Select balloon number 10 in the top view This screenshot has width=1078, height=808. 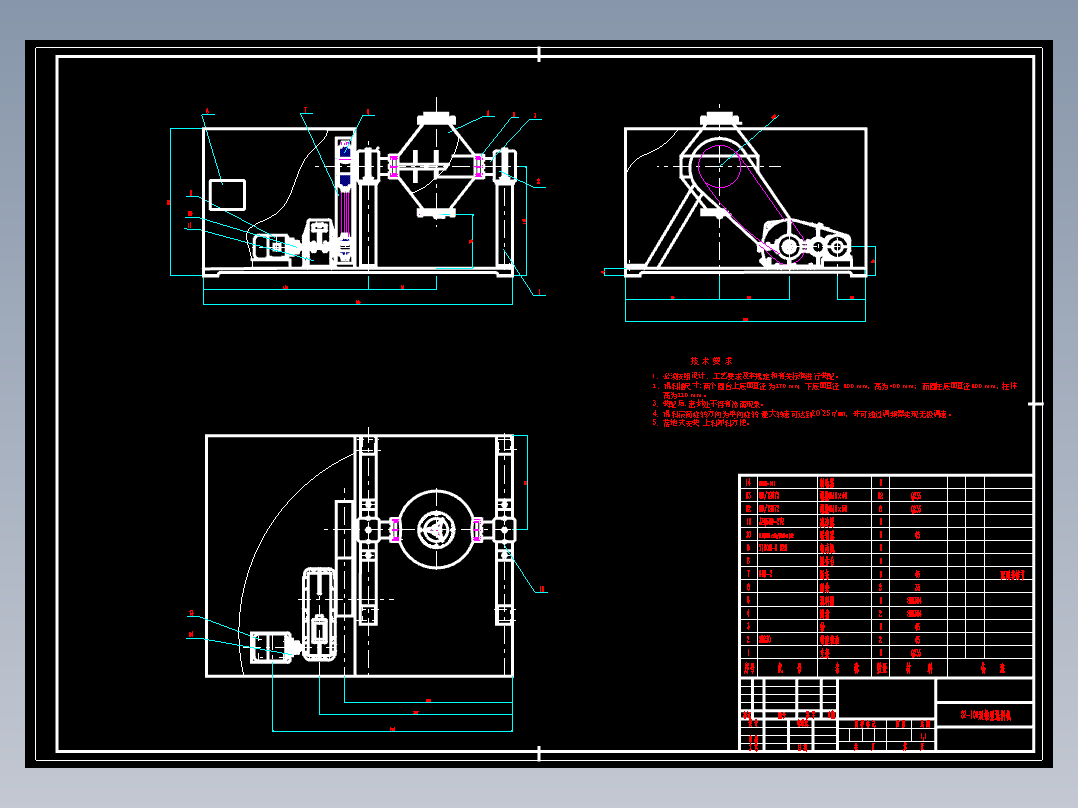coord(542,589)
